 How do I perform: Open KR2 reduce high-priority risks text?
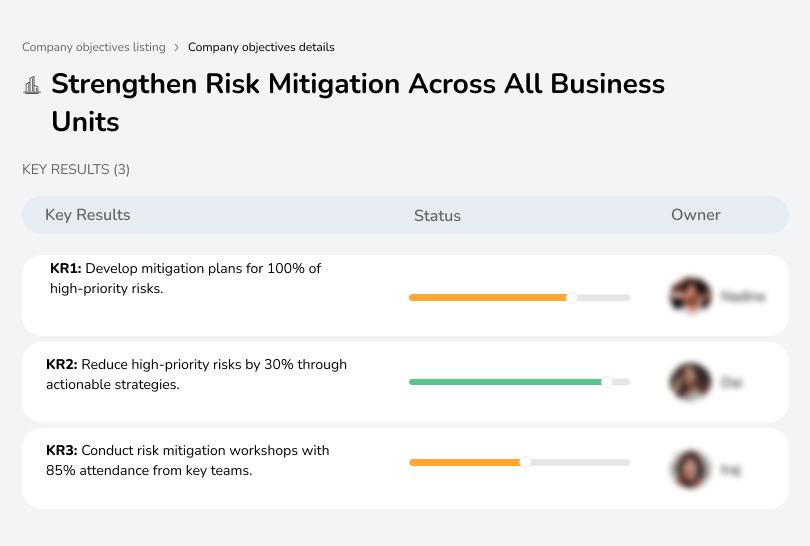click(196, 375)
